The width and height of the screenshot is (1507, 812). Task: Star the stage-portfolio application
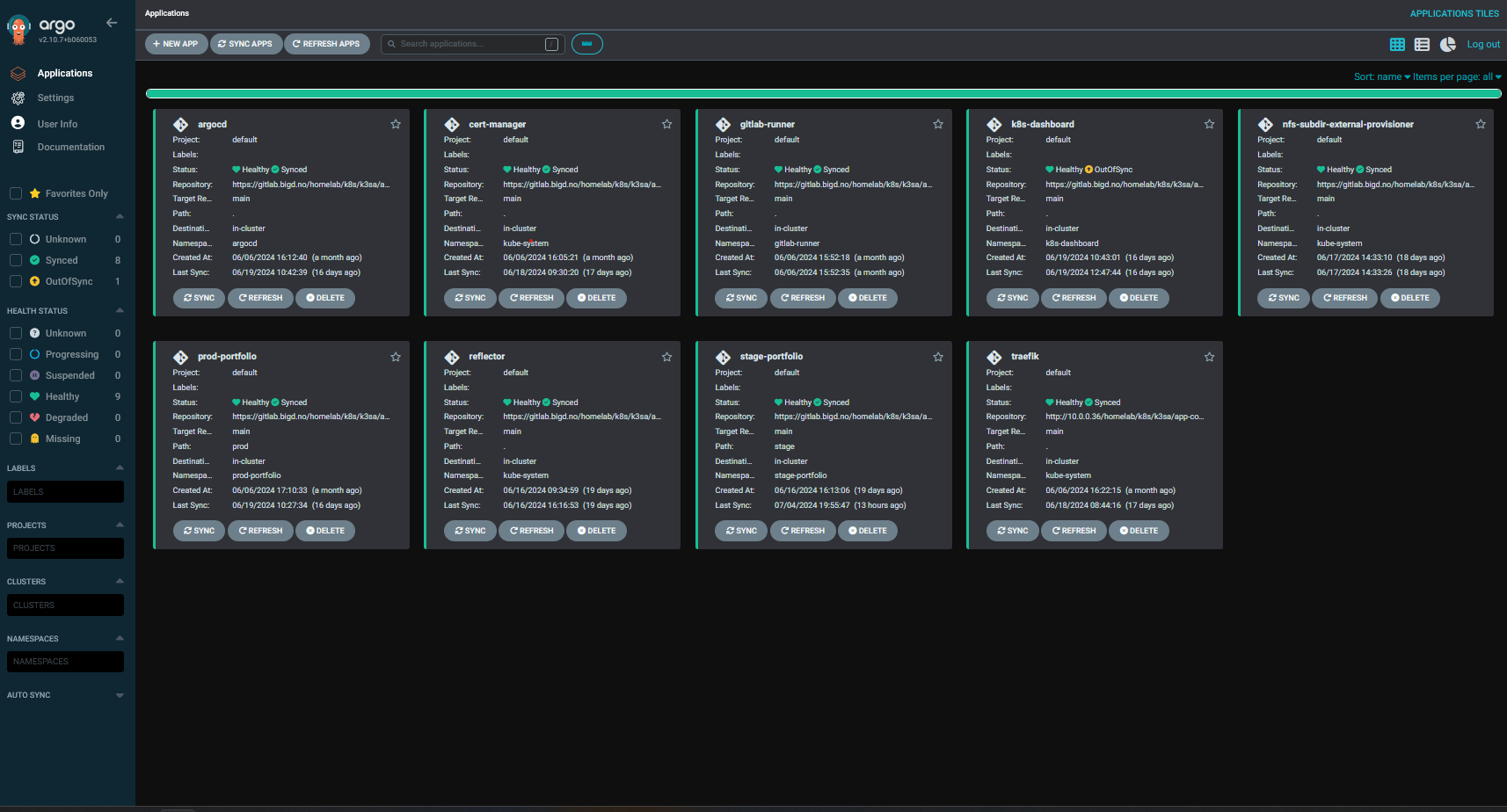[x=938, y=357]
